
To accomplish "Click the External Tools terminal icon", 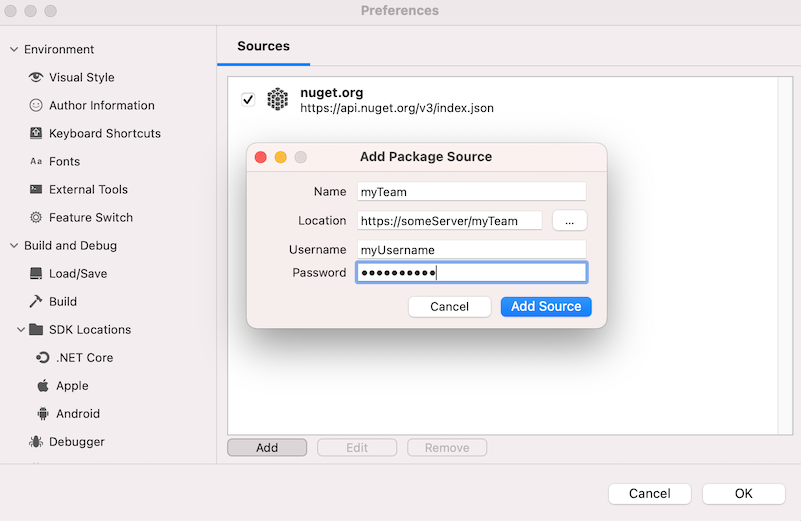I will 36,189.
